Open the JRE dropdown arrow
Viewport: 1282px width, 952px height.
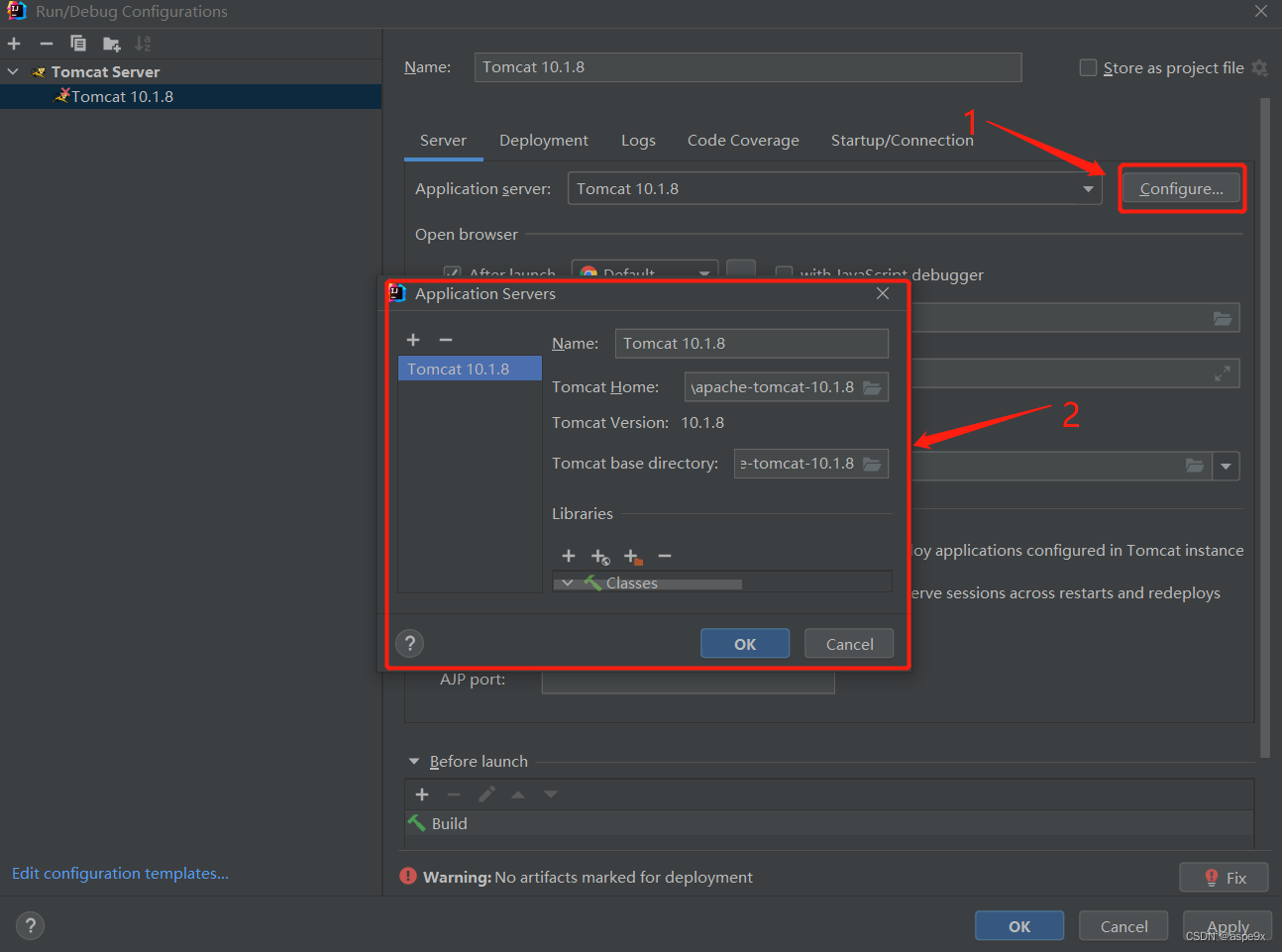click(1227, 466)
